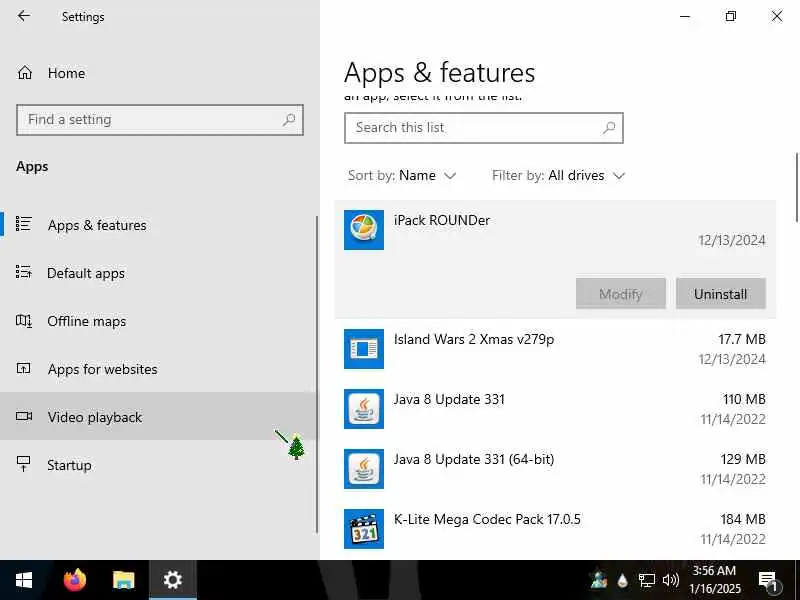Screen dimensions: 800x600
Task: Click the Video playback camera icon
Action: pos(23,416)
